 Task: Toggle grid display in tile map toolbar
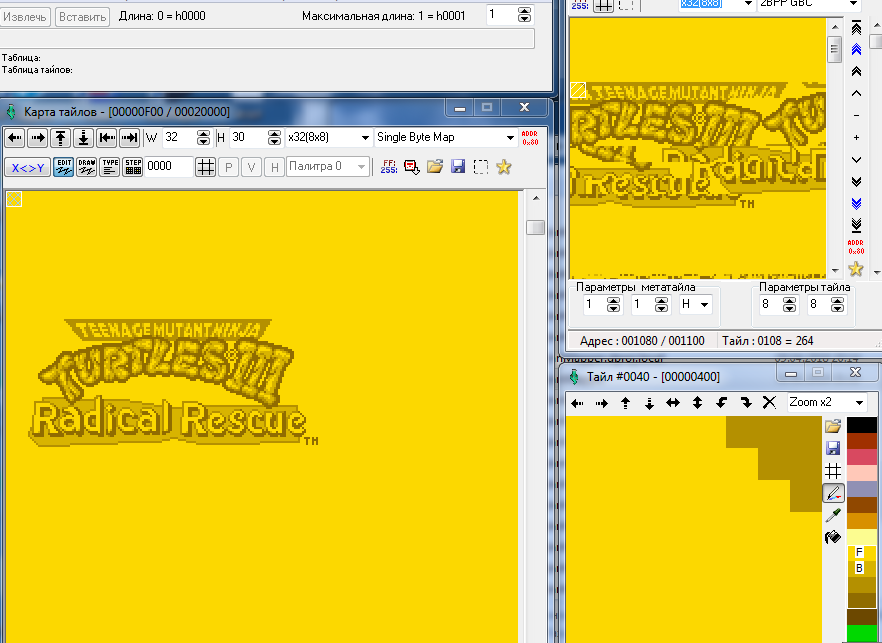tap(205, 168)
